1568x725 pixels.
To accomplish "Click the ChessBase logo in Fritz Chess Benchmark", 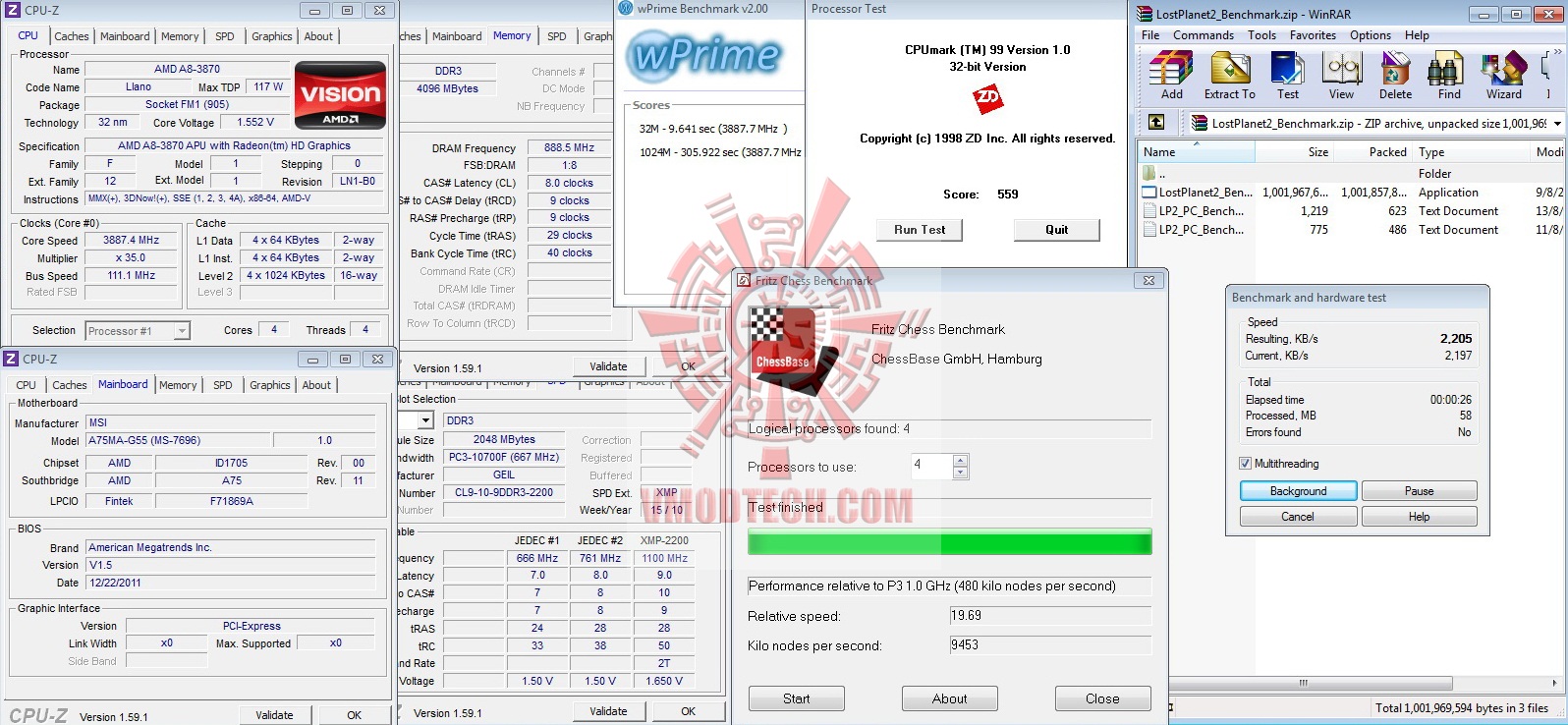I will 794,349.
